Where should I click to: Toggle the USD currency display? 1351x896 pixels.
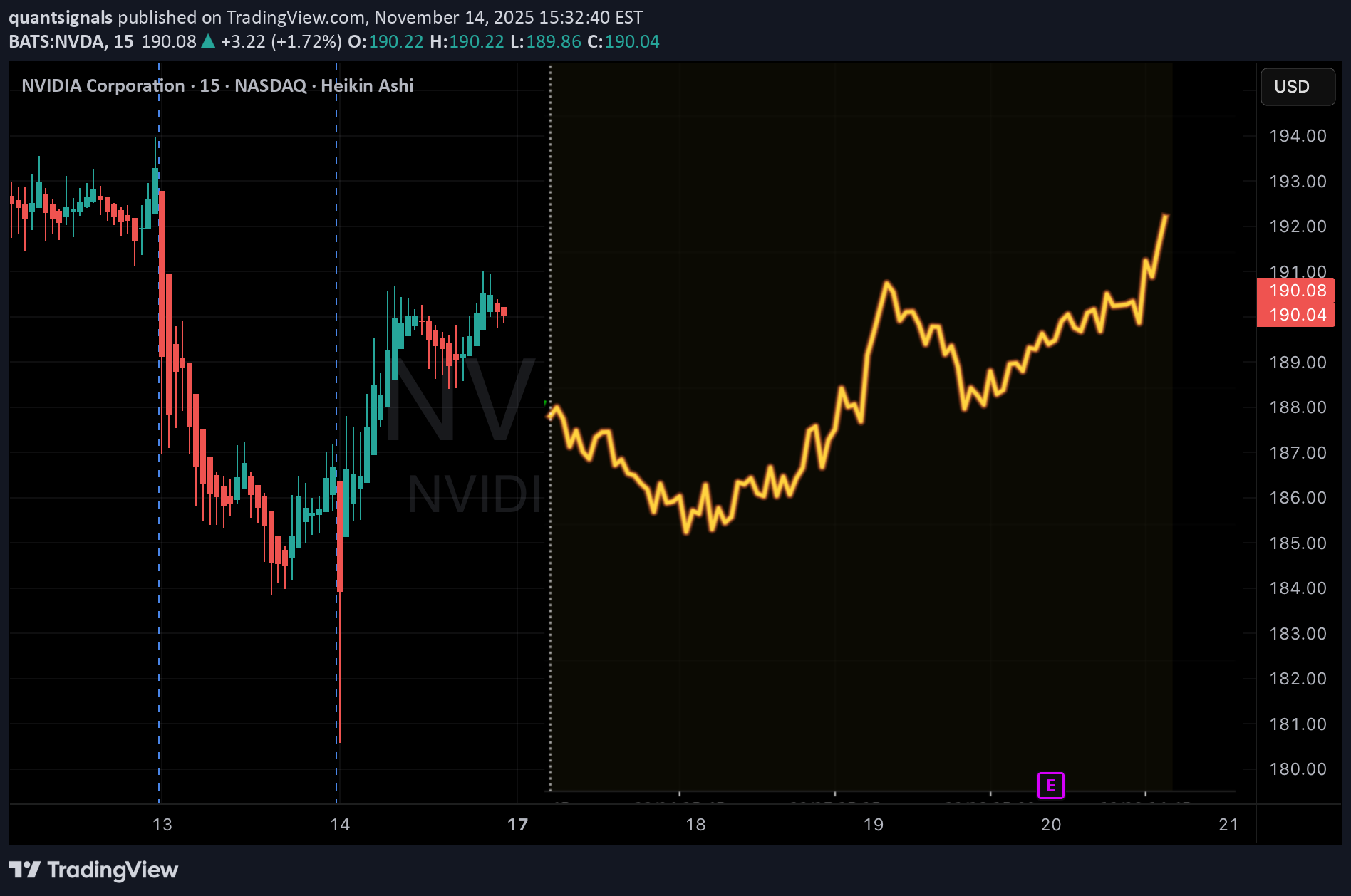[1297, 86]
